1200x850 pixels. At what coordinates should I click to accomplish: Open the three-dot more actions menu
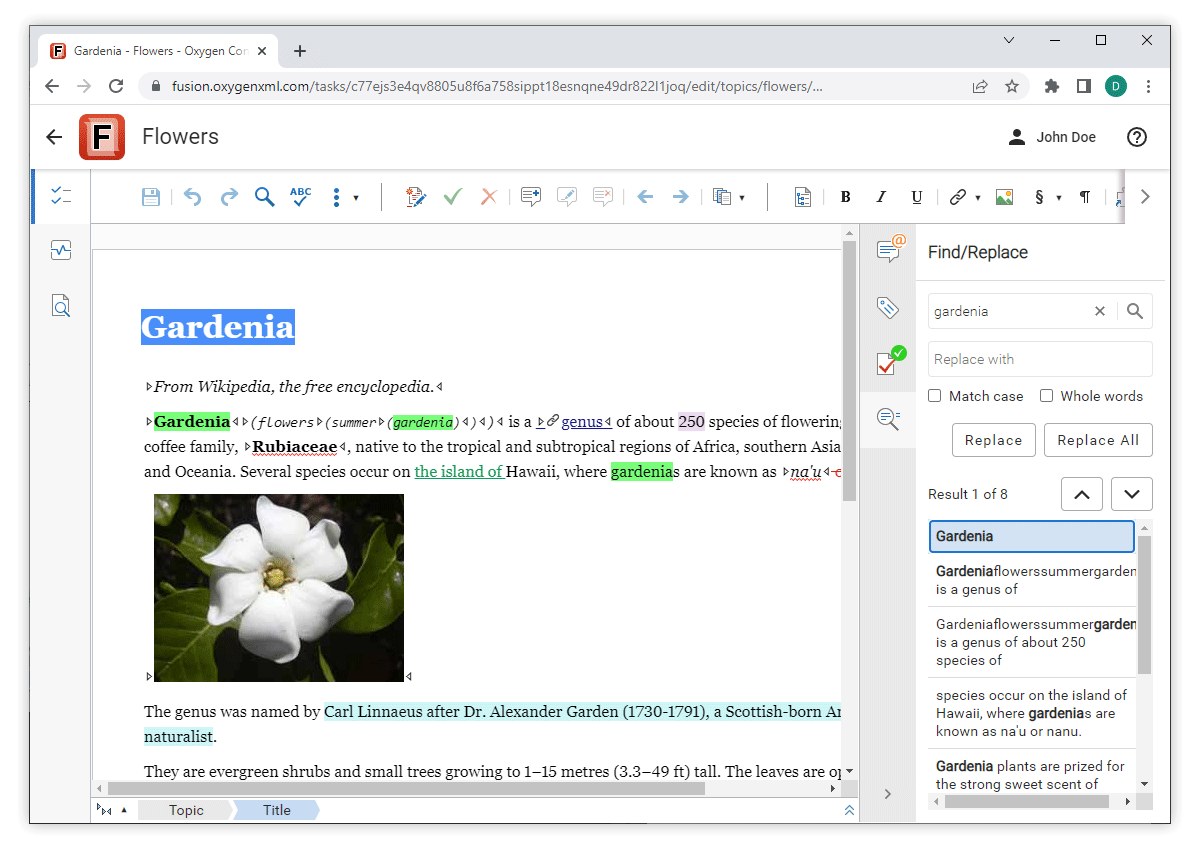coord(336,197)
